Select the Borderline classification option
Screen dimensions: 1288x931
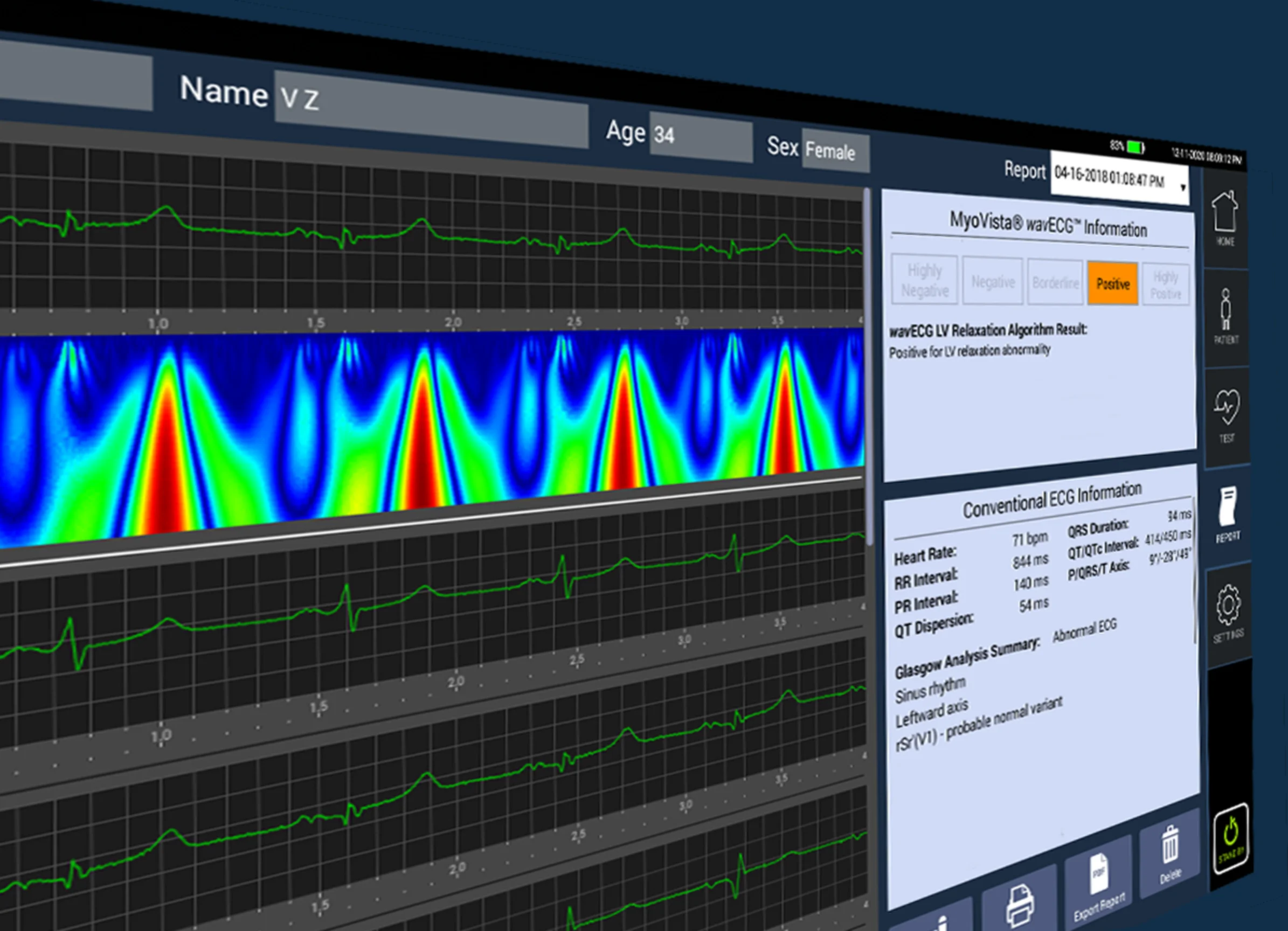[x=1055, y=282]
